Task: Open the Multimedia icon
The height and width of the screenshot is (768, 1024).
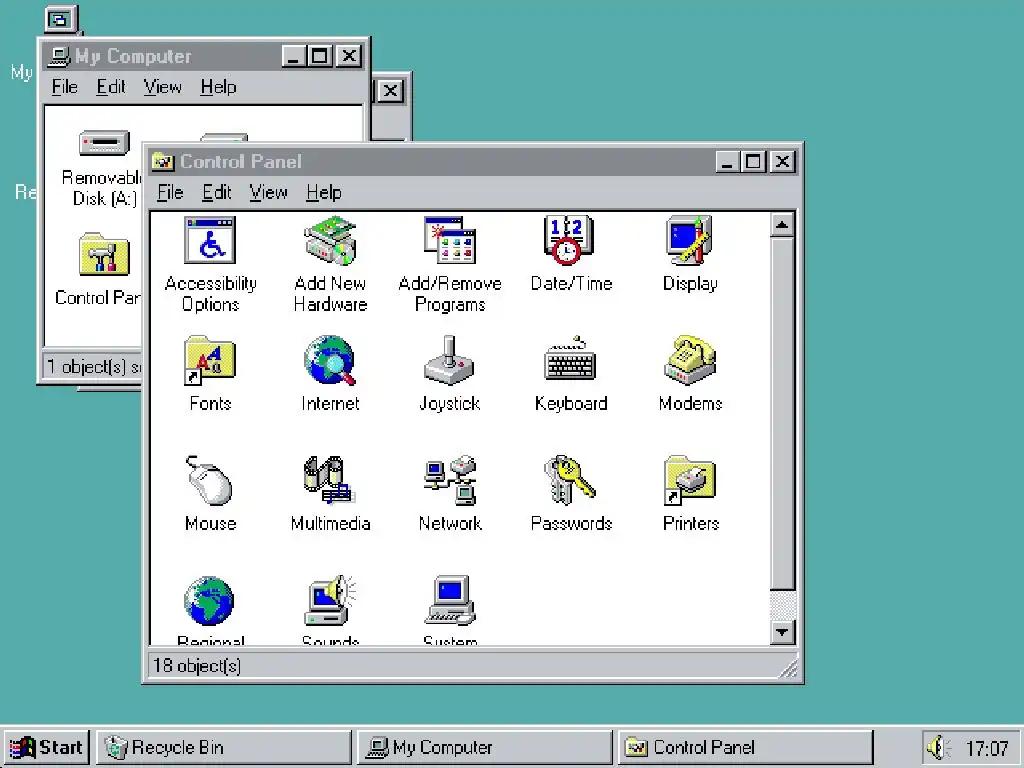Action: 330,481
